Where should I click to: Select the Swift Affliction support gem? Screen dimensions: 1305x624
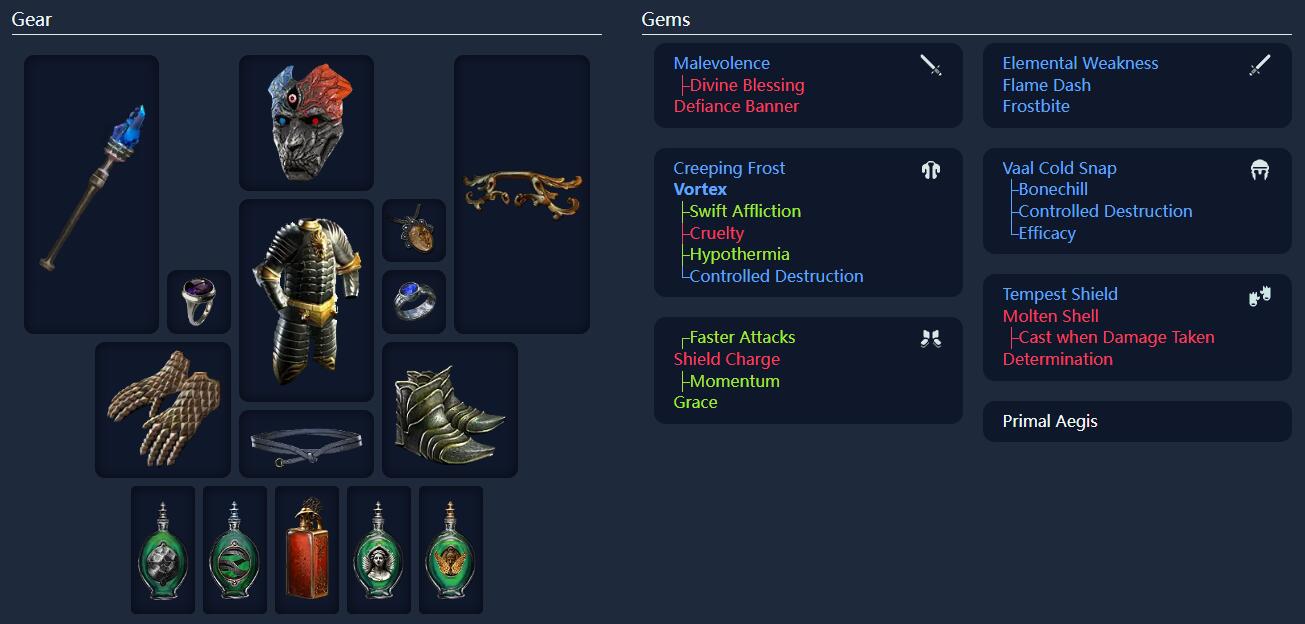click(745, 211)
